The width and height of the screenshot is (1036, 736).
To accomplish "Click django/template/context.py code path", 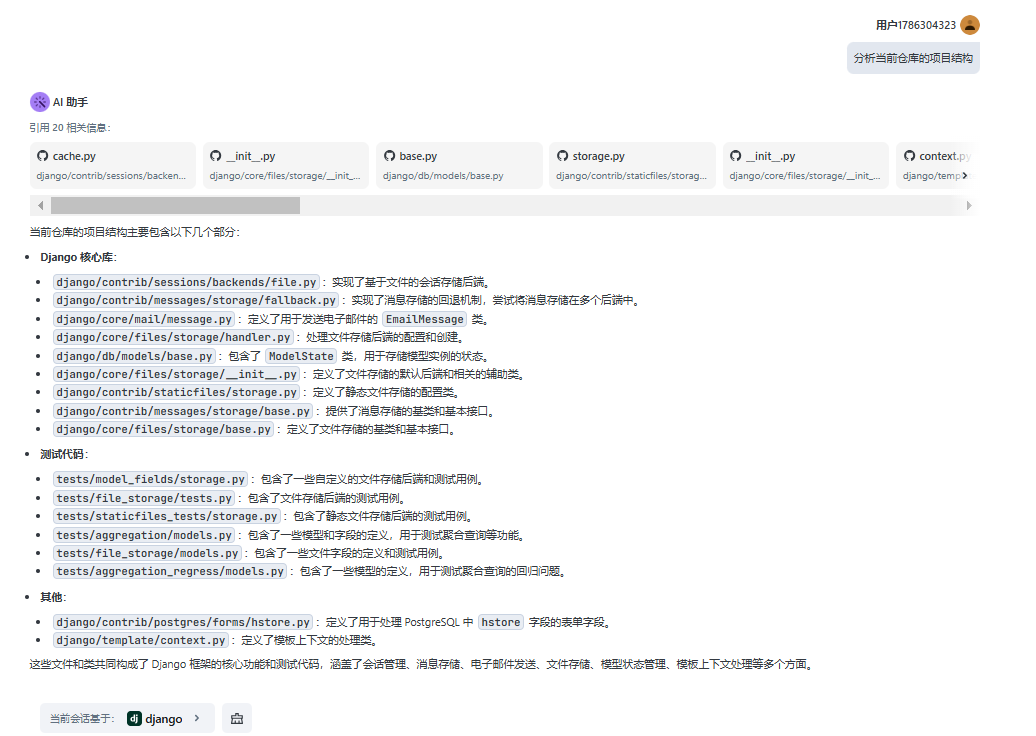I will click(141, 640).
